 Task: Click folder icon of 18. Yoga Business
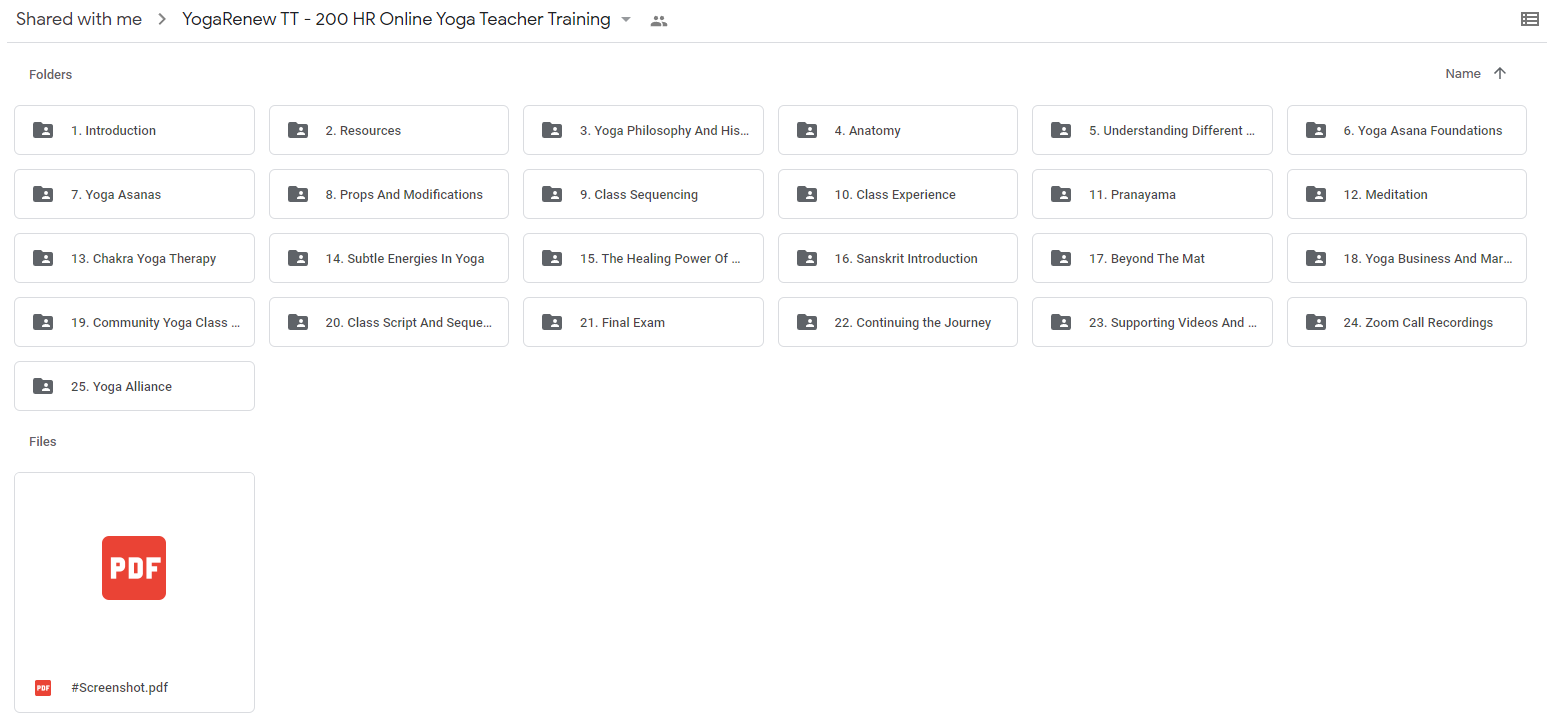click(x=1316, y=258)
